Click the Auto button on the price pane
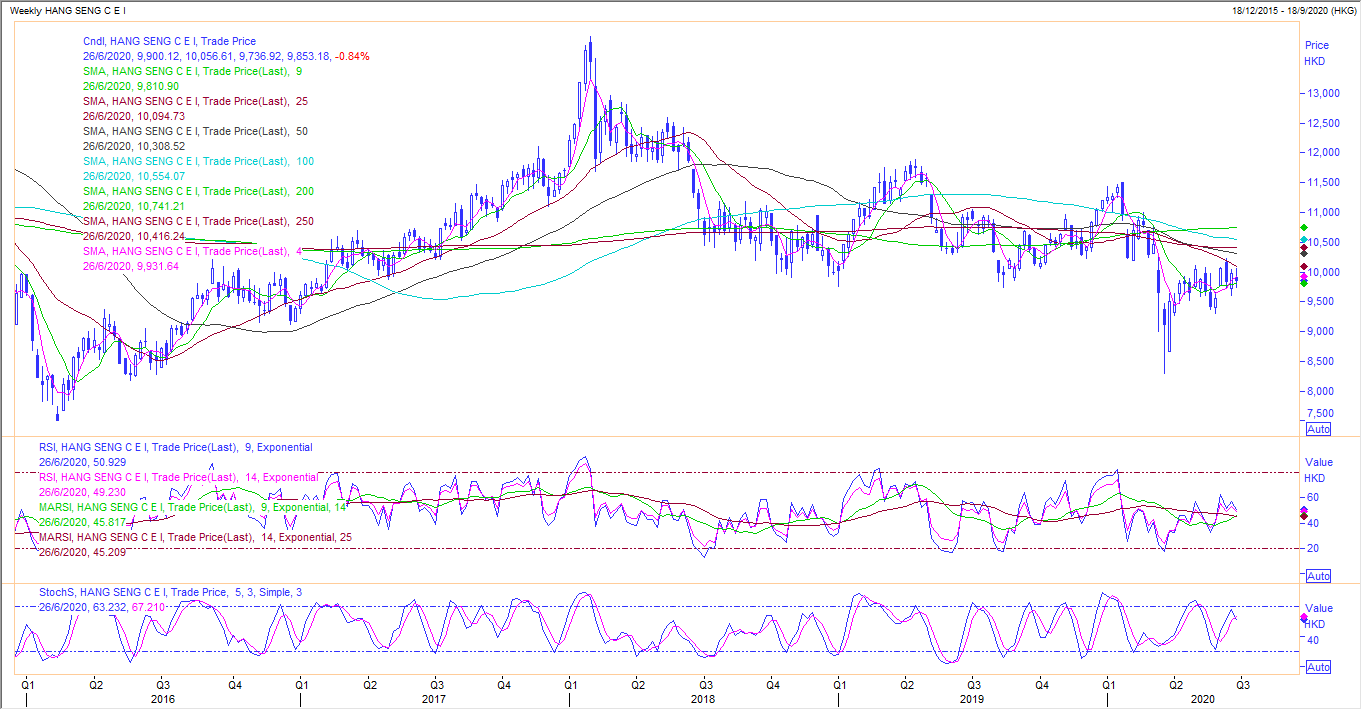Image resolution: width=1362 pixels, height=710 pixels. (x=1319, y=428)
